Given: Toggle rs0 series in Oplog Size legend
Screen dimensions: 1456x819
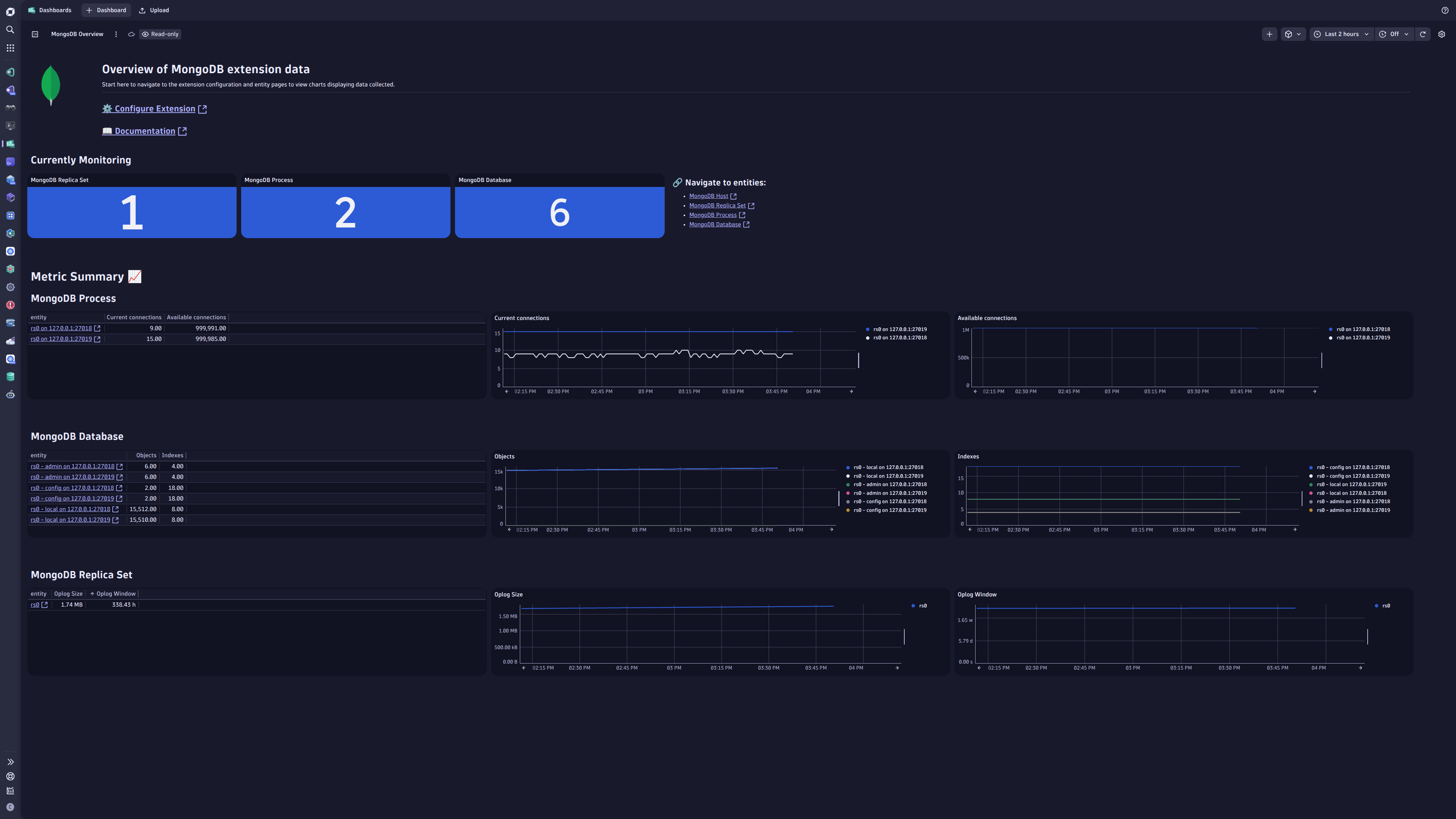Looking at the screenshot, I should [x=919, y=606].
